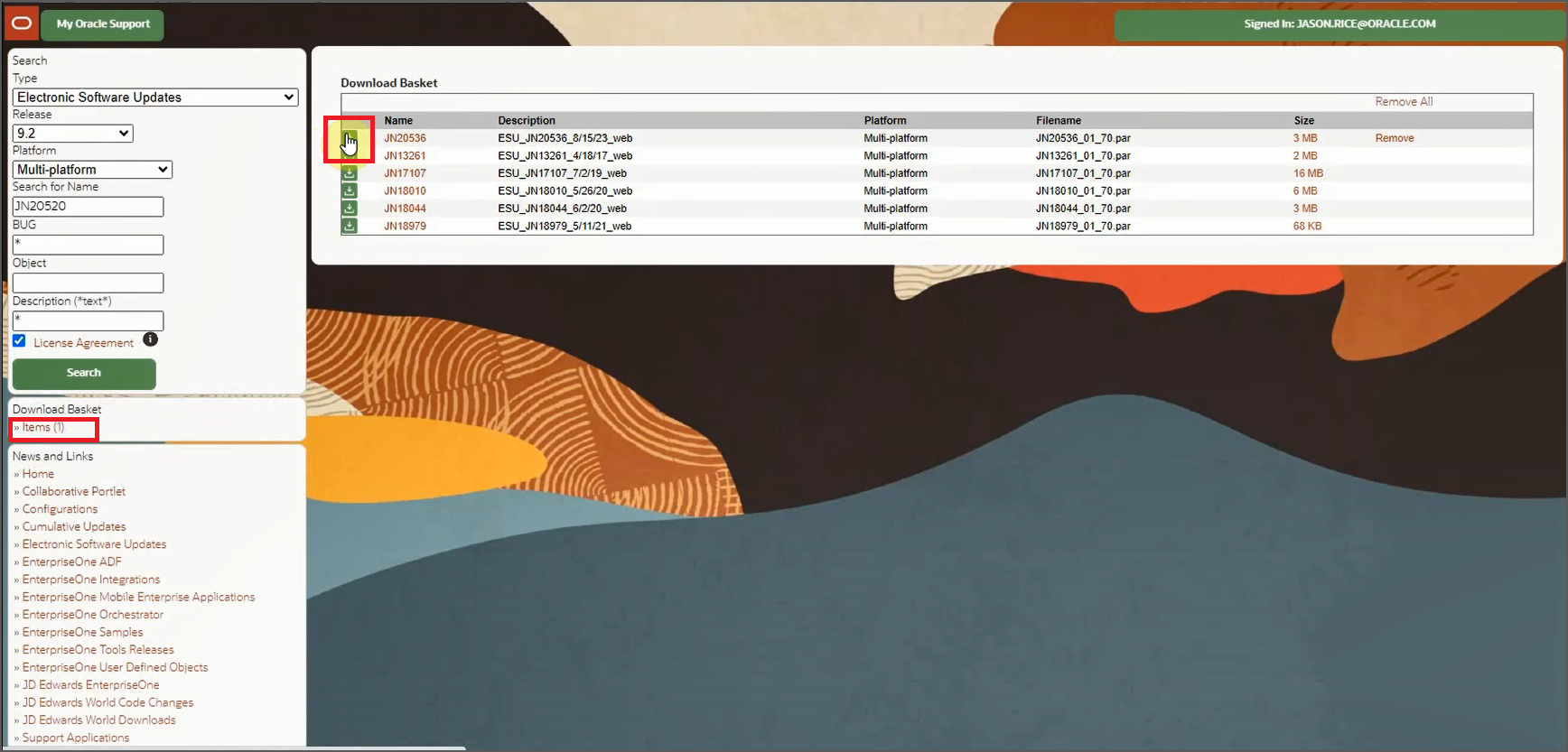Focus the Object input field

click(x=88, y=283)
